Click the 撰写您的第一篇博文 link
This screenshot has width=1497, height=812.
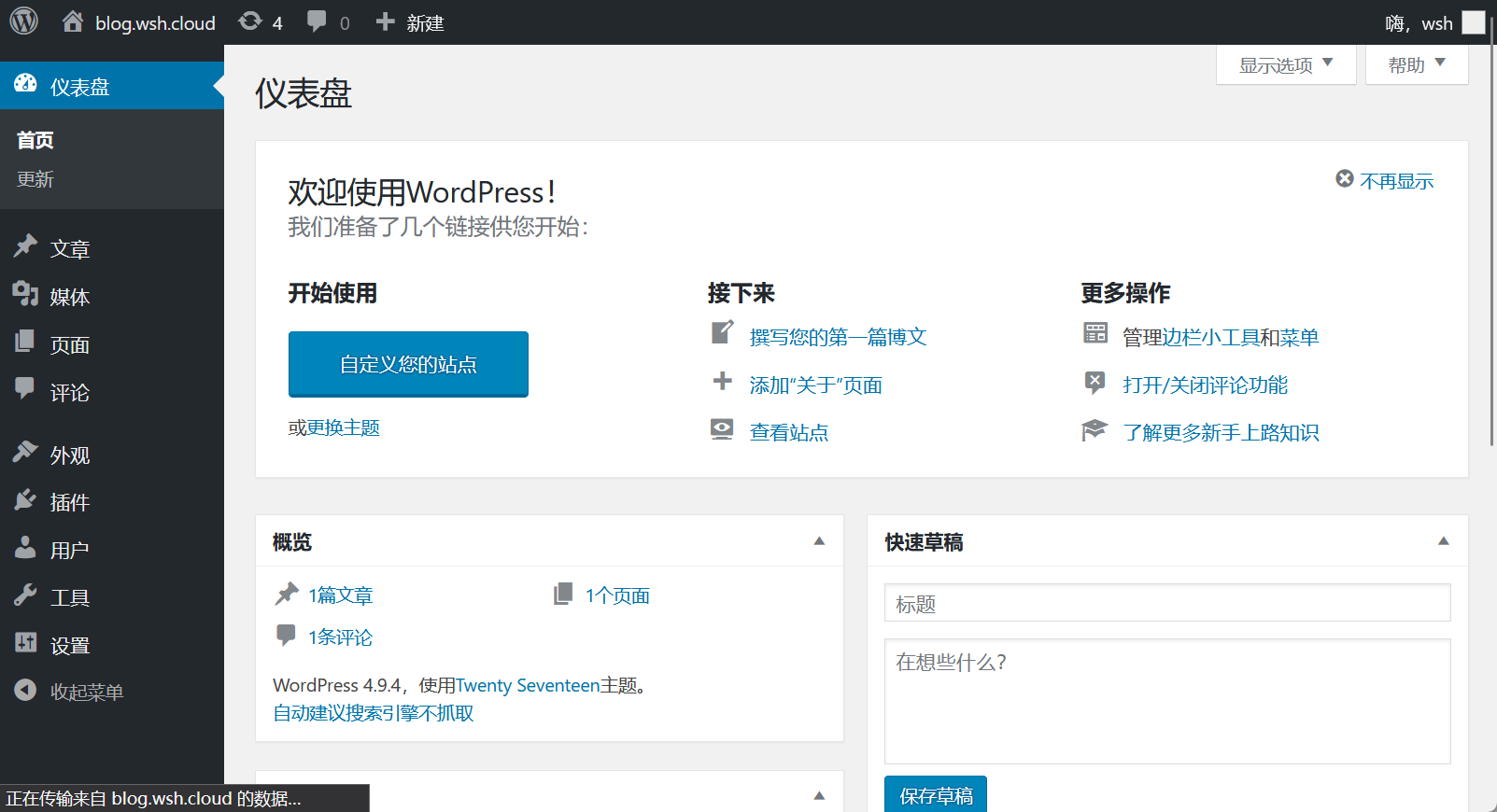pyautogui.click(x=838, y=337)
